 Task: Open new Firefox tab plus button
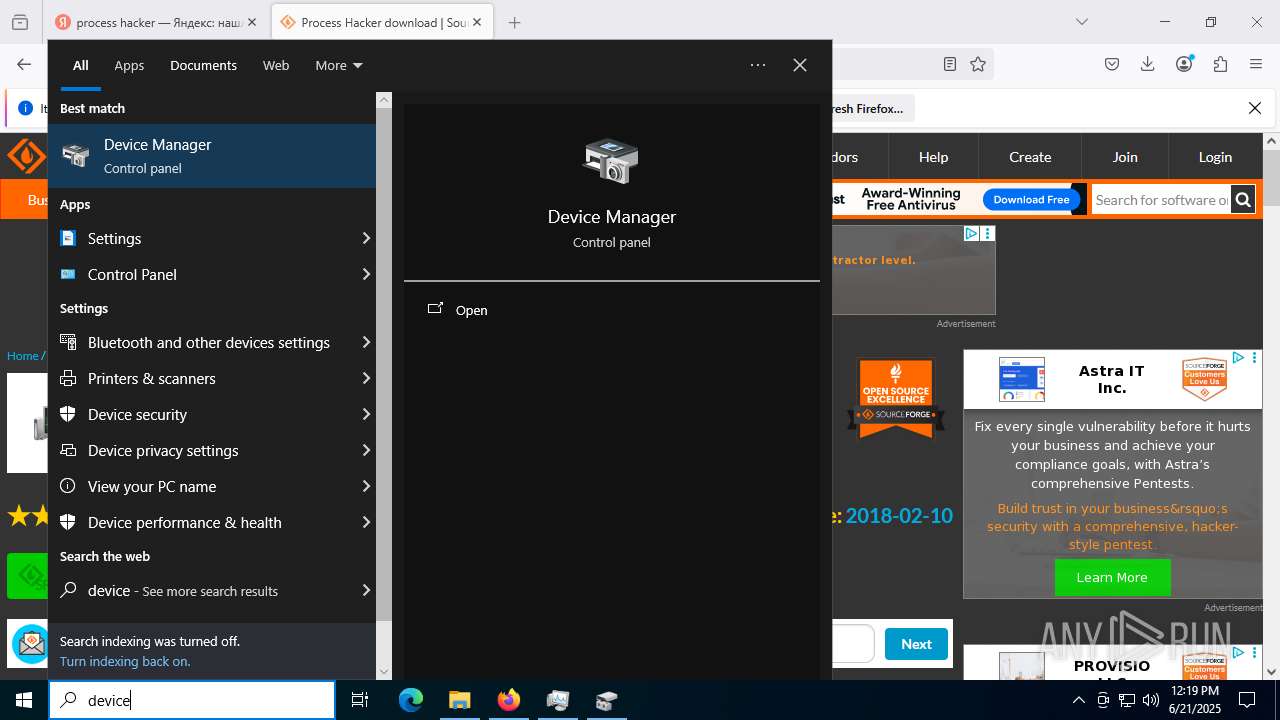(514, 22)
